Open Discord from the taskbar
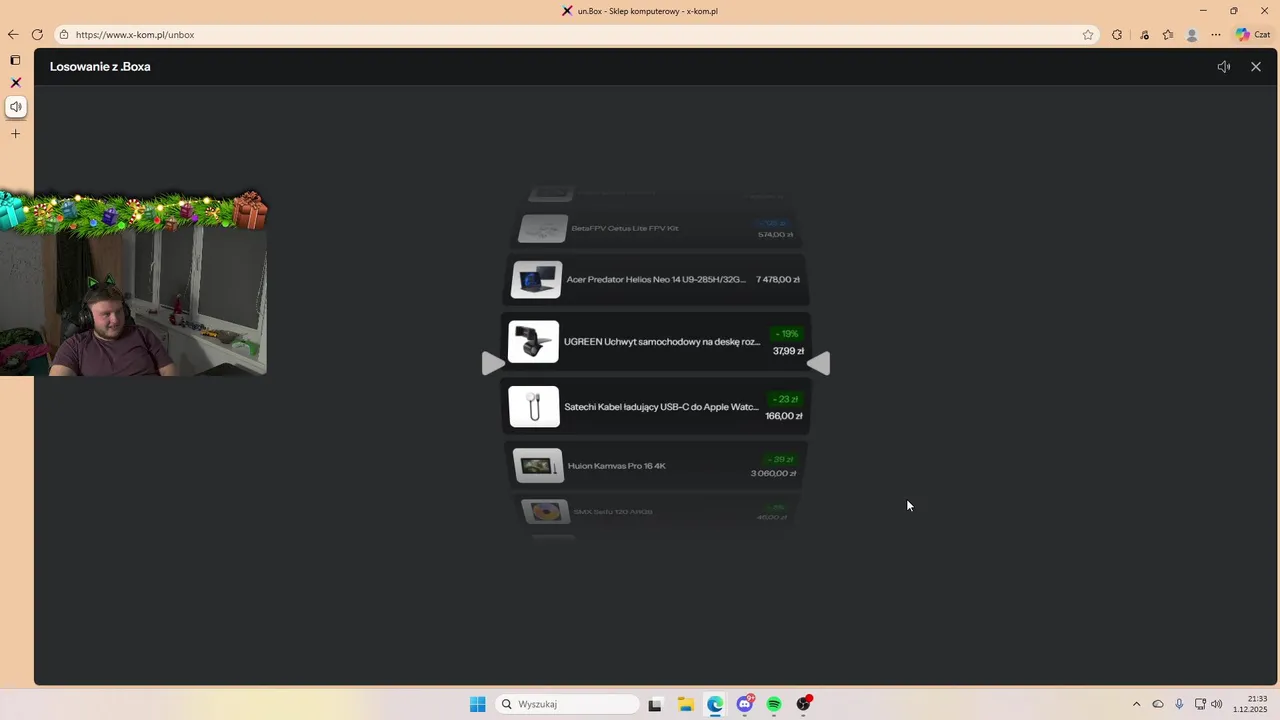This screenshot has height=720, width=1280. coord(745,704)
